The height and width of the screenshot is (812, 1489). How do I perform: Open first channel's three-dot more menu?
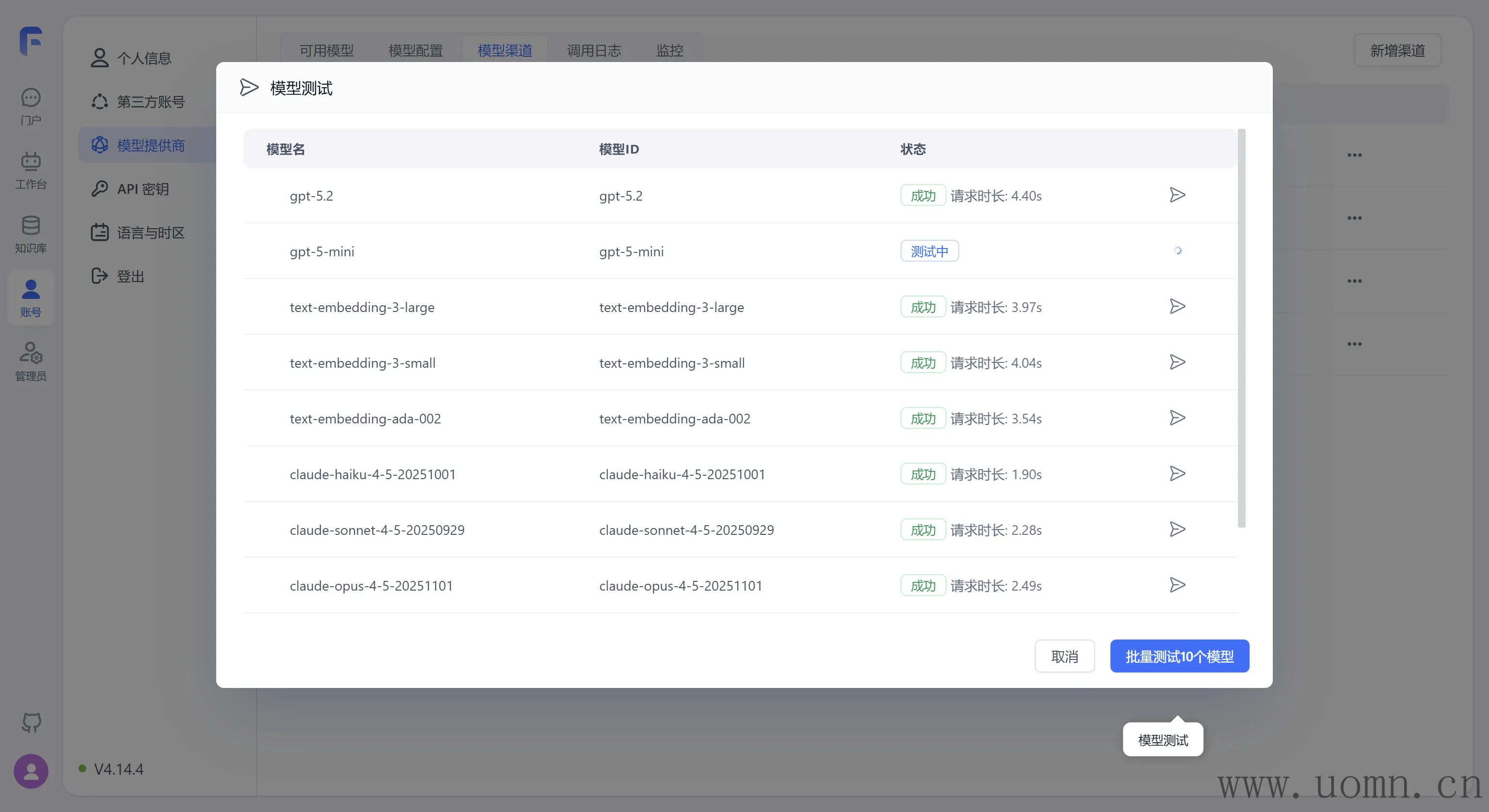click(1354, 155)
